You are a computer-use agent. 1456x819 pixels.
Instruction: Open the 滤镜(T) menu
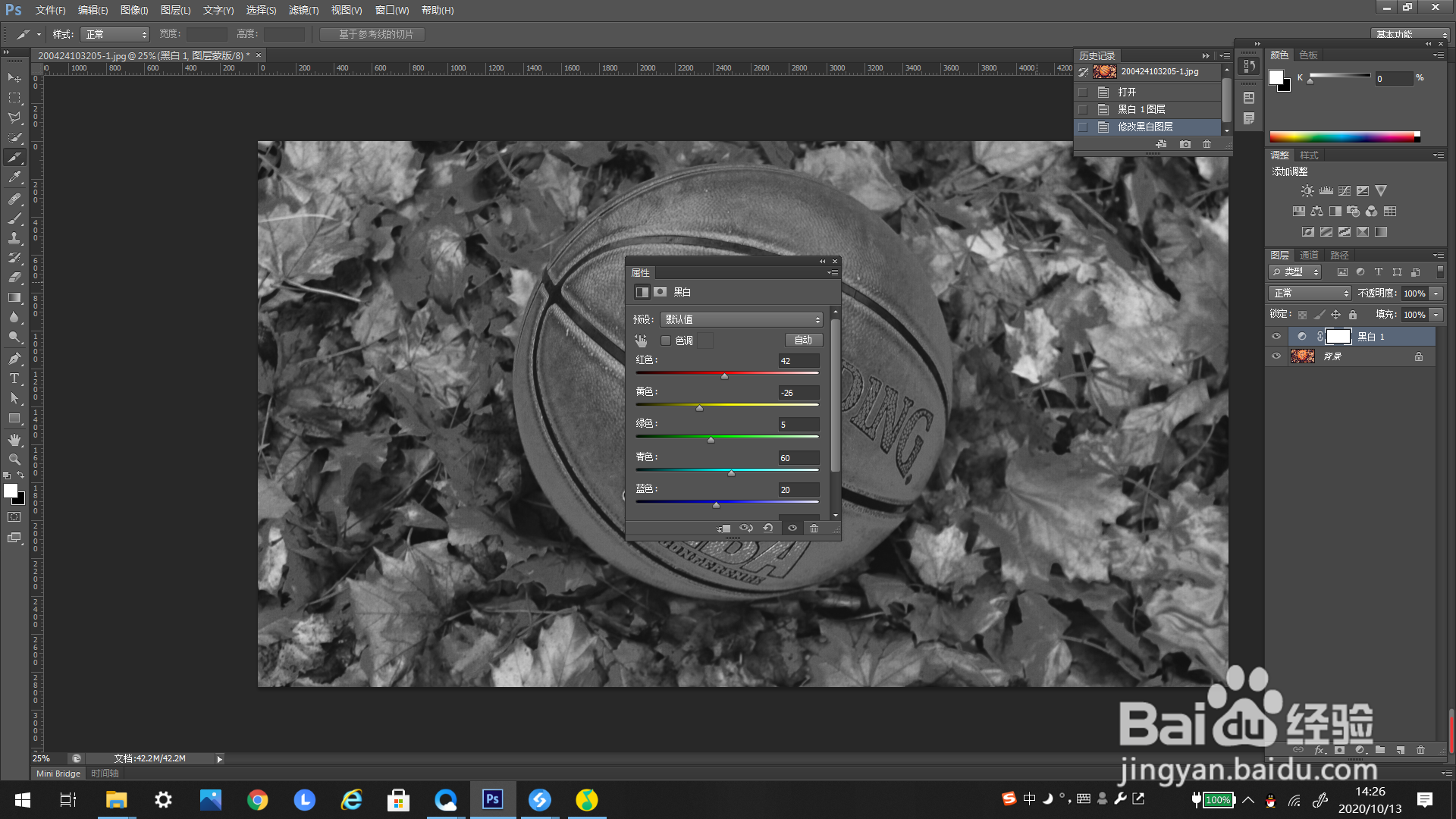tap(303, 10)
